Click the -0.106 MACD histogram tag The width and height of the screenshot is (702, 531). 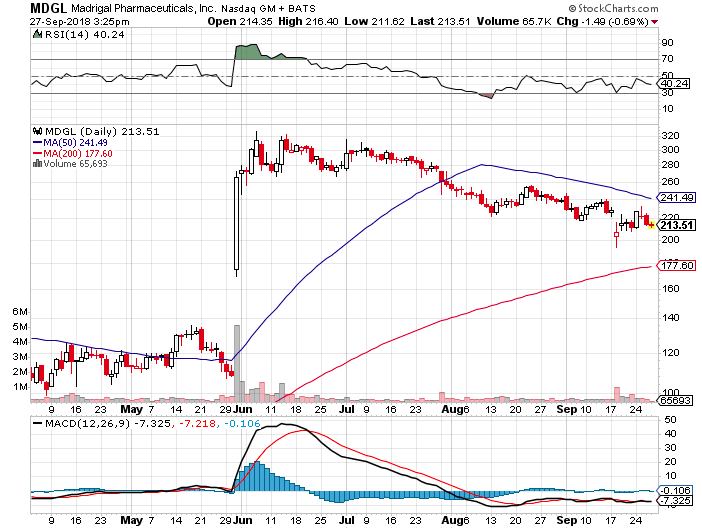676,490
